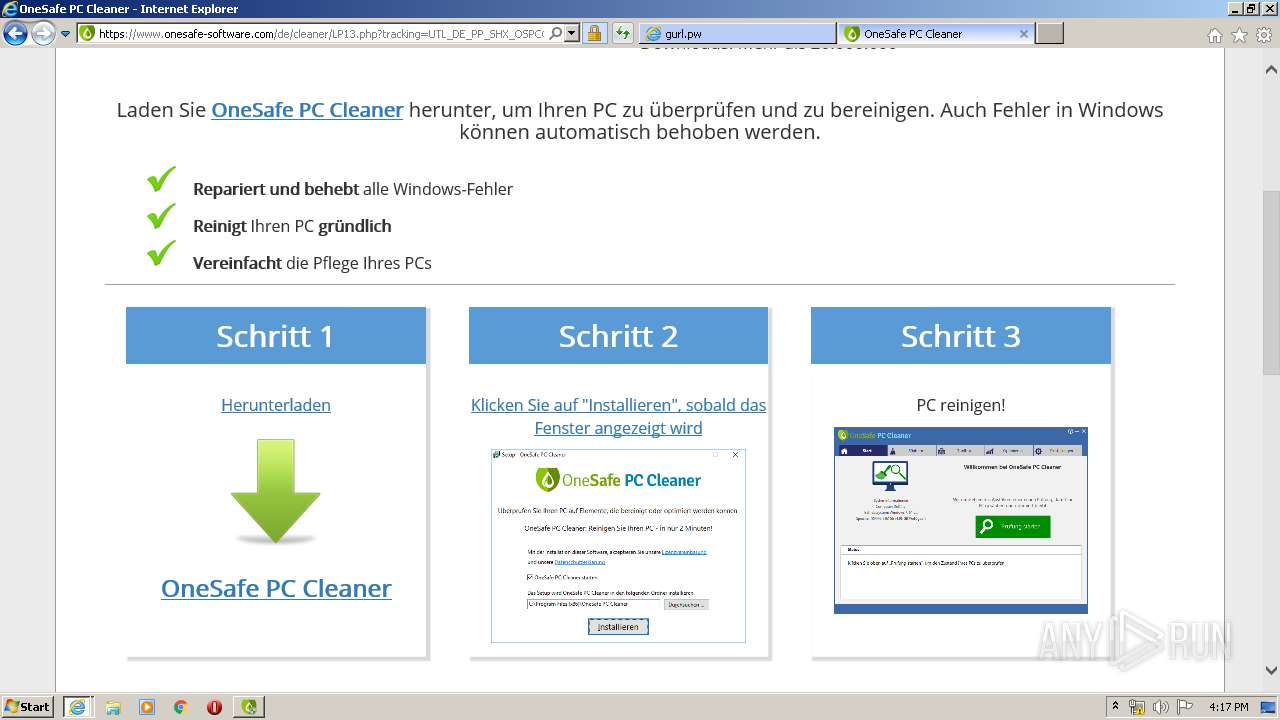Open the address bar autocomplete dropdown

point(572,33)
